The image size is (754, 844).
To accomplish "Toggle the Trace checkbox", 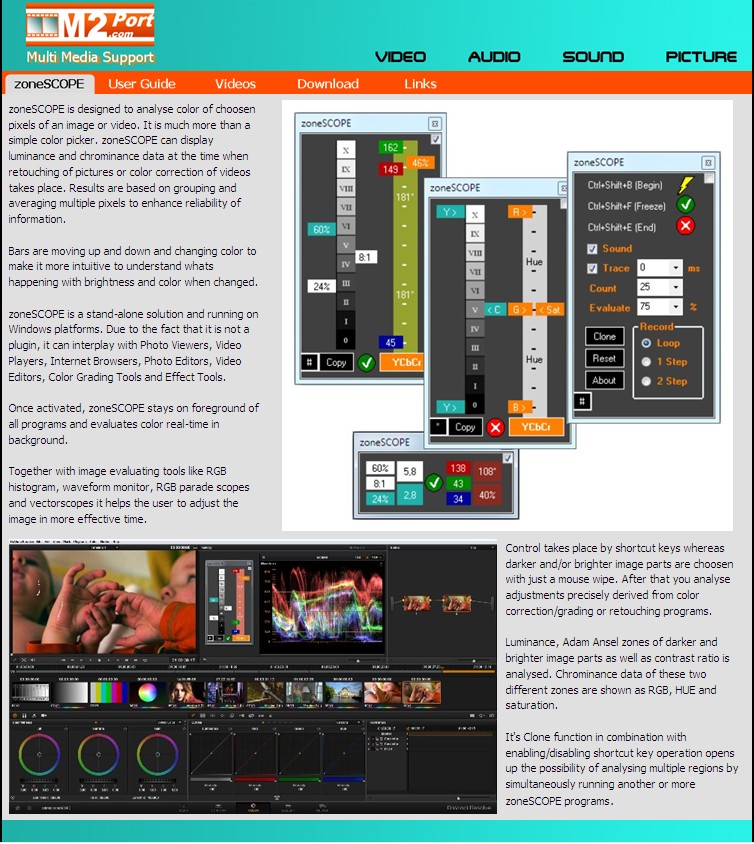I will click(592, 268).
